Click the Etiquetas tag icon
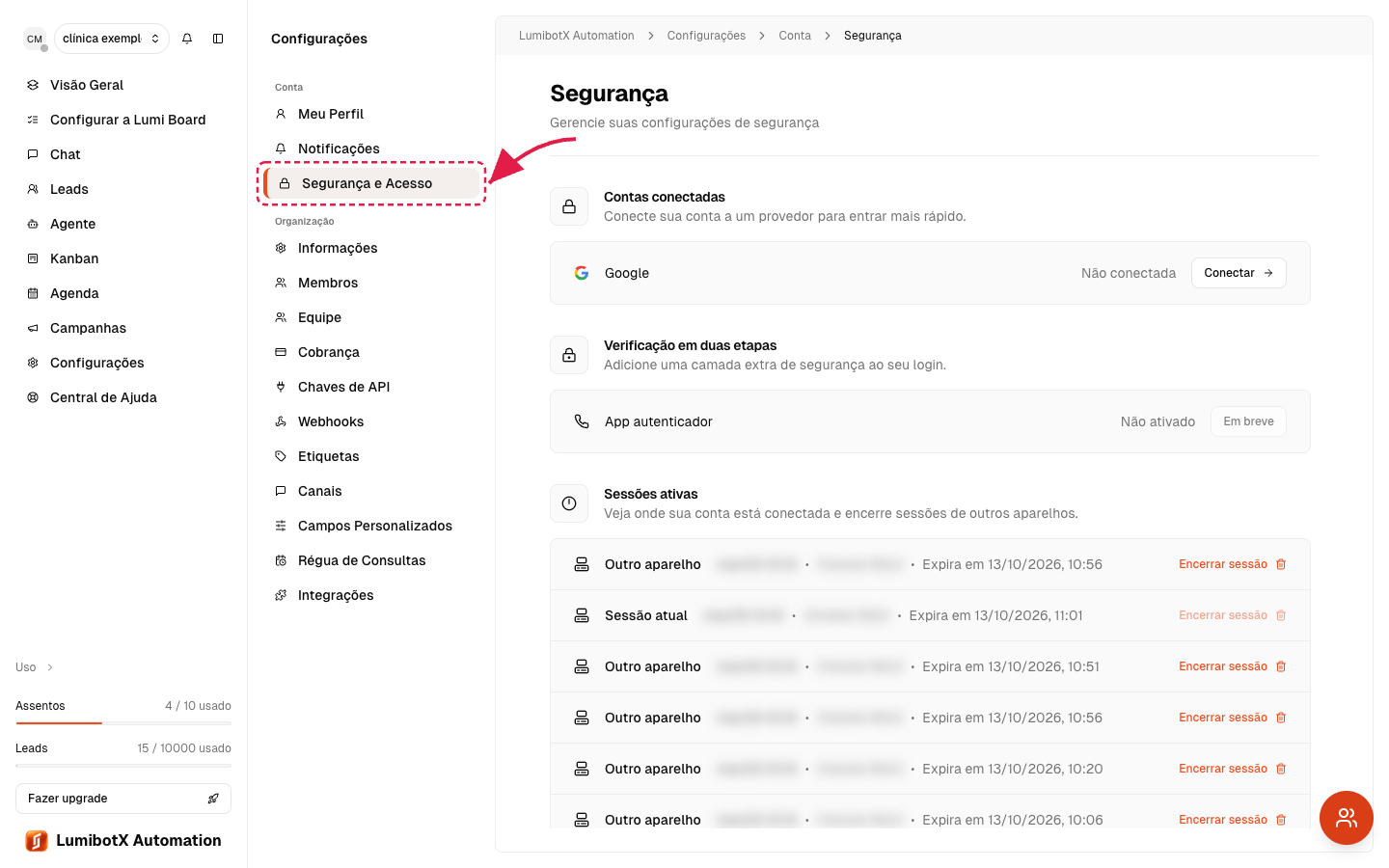The height and width of the screenshot is (868, 1389). pos(281,456)
